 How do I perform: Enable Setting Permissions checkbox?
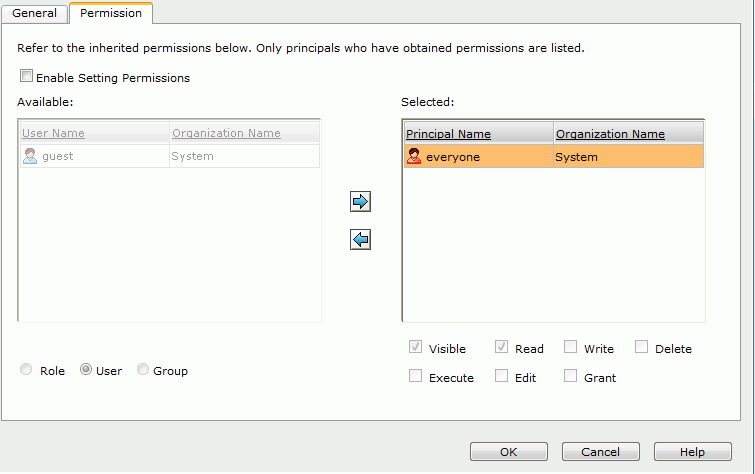26,76
